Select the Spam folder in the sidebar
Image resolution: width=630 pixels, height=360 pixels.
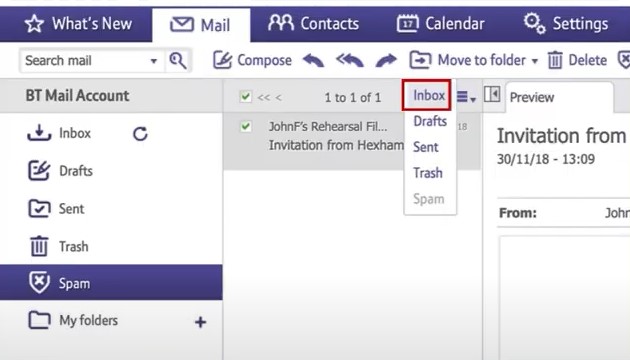(x=111, y=282)
